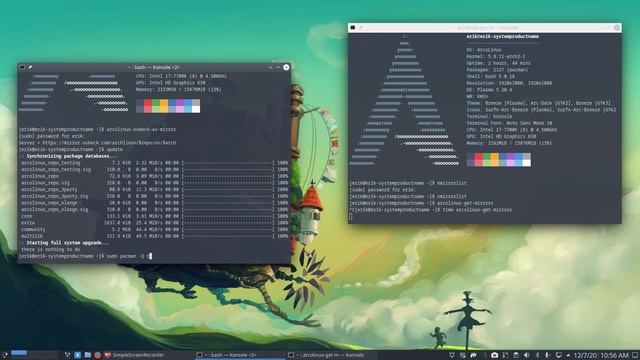This screenshot has width=640, height=360.
Task: Click the 'Kernel' line in right terminal
Action: click(496, 56)
